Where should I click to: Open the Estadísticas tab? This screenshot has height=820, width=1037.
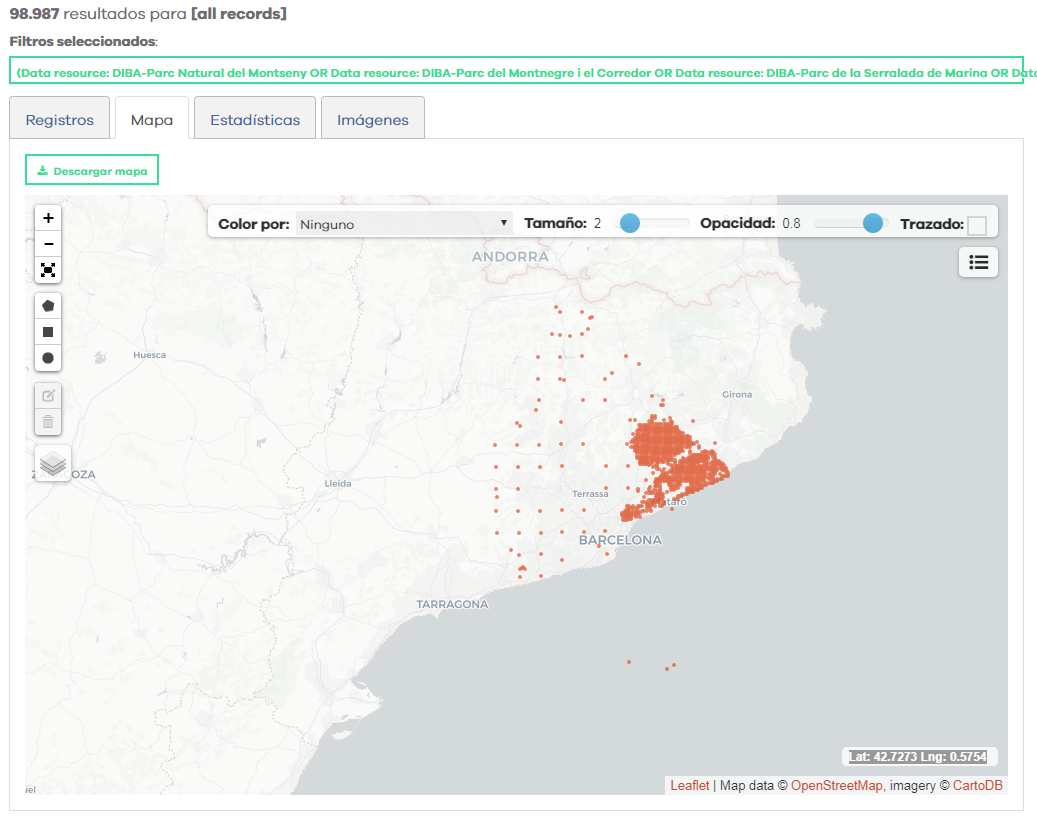point(255,120)
